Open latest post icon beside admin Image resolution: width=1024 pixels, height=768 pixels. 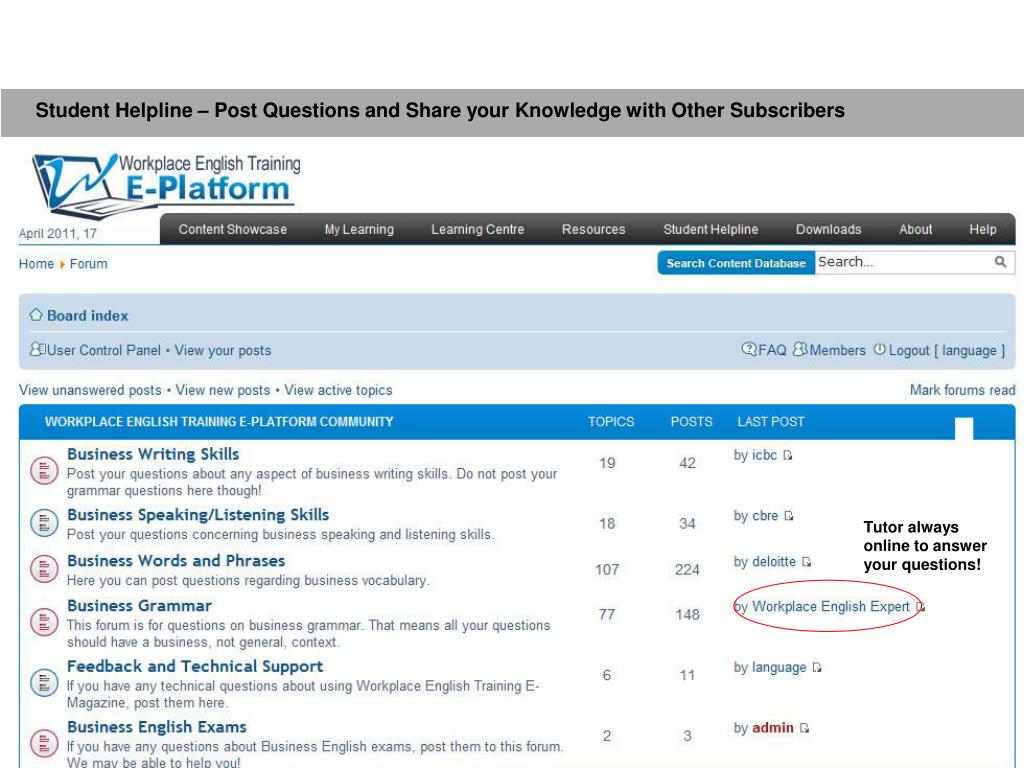[804, 728]
